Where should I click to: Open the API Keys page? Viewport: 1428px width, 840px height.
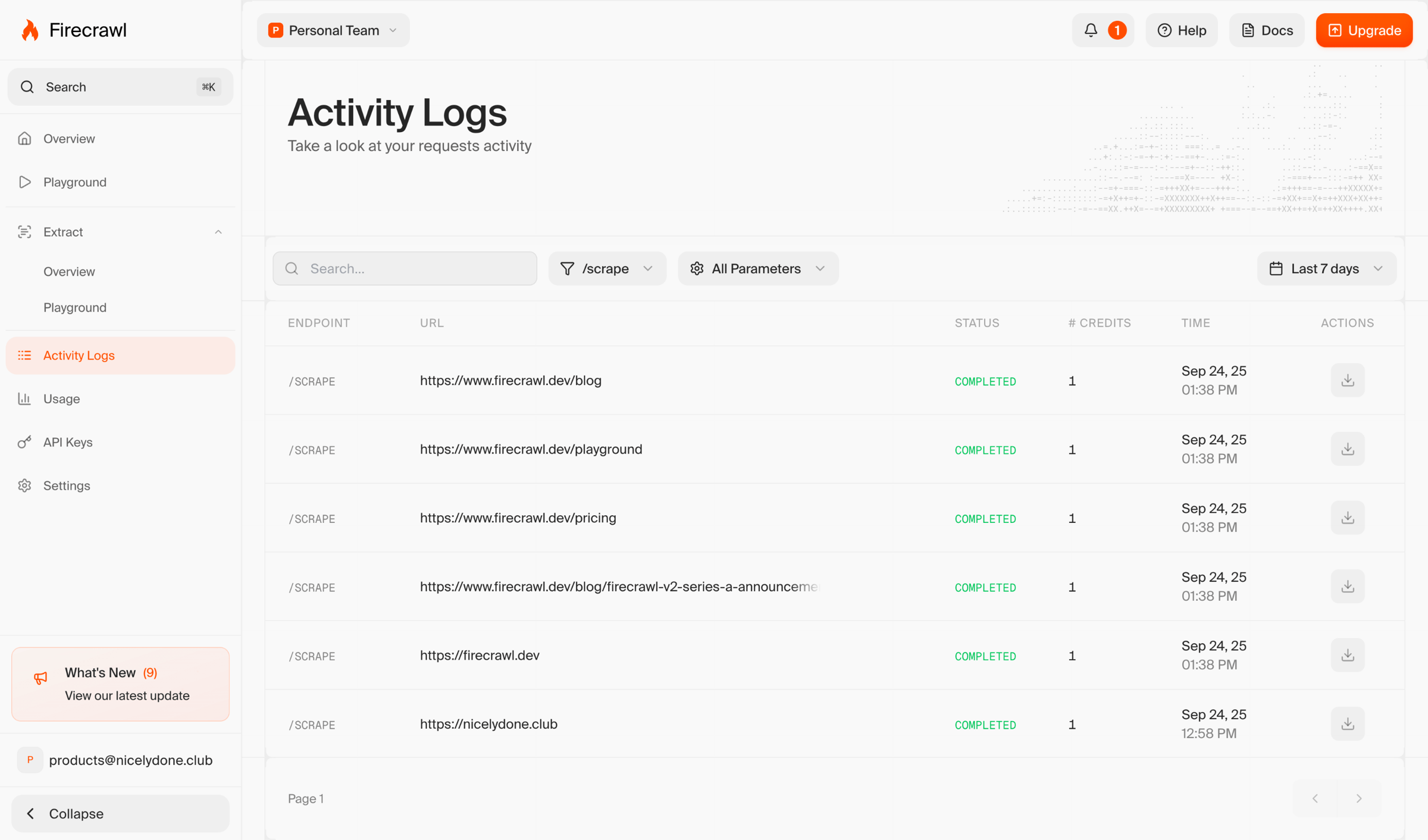click(120, 442)
